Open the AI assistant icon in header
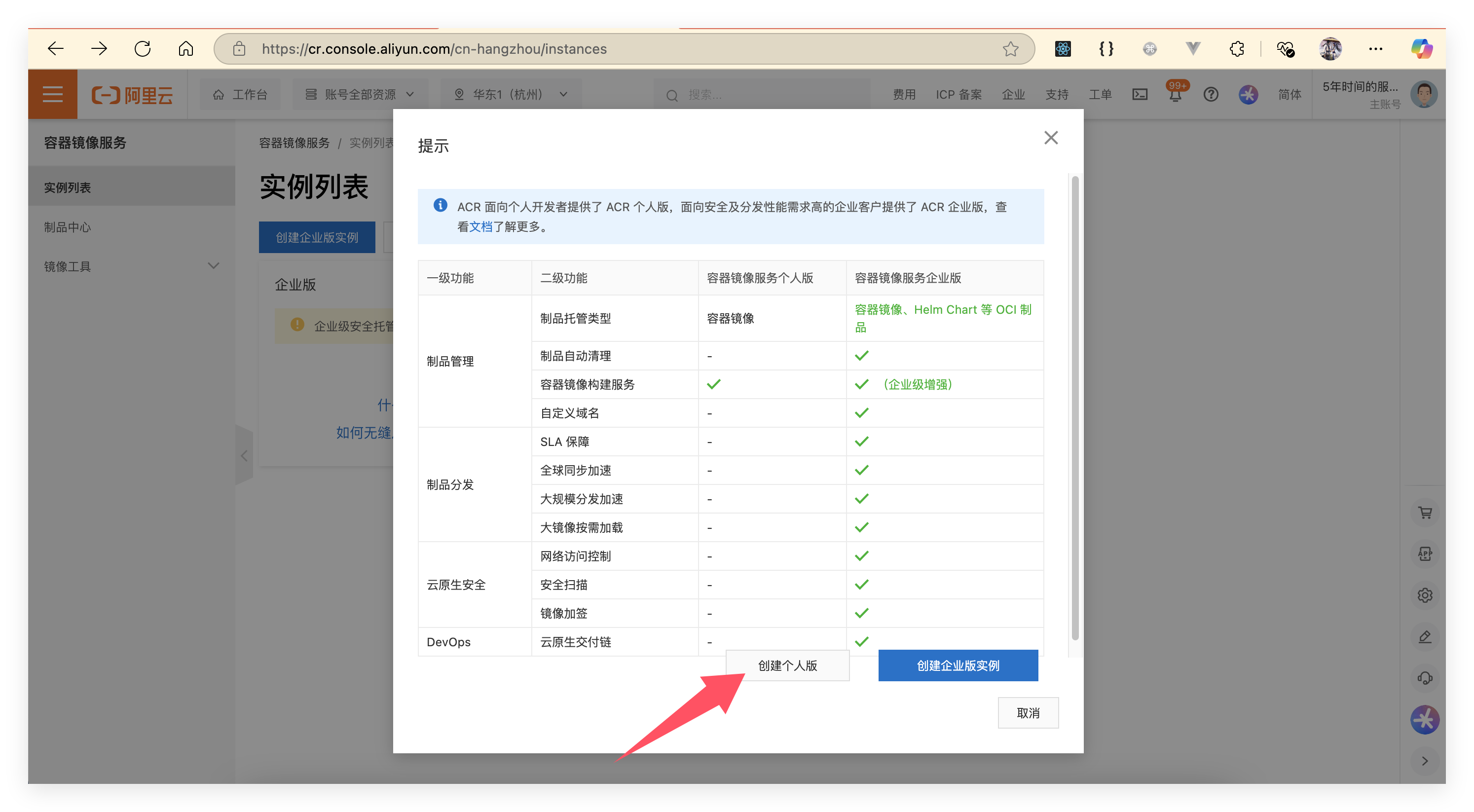The height and width of the screenshot is (812, 1474). [x=1248, y=94]
